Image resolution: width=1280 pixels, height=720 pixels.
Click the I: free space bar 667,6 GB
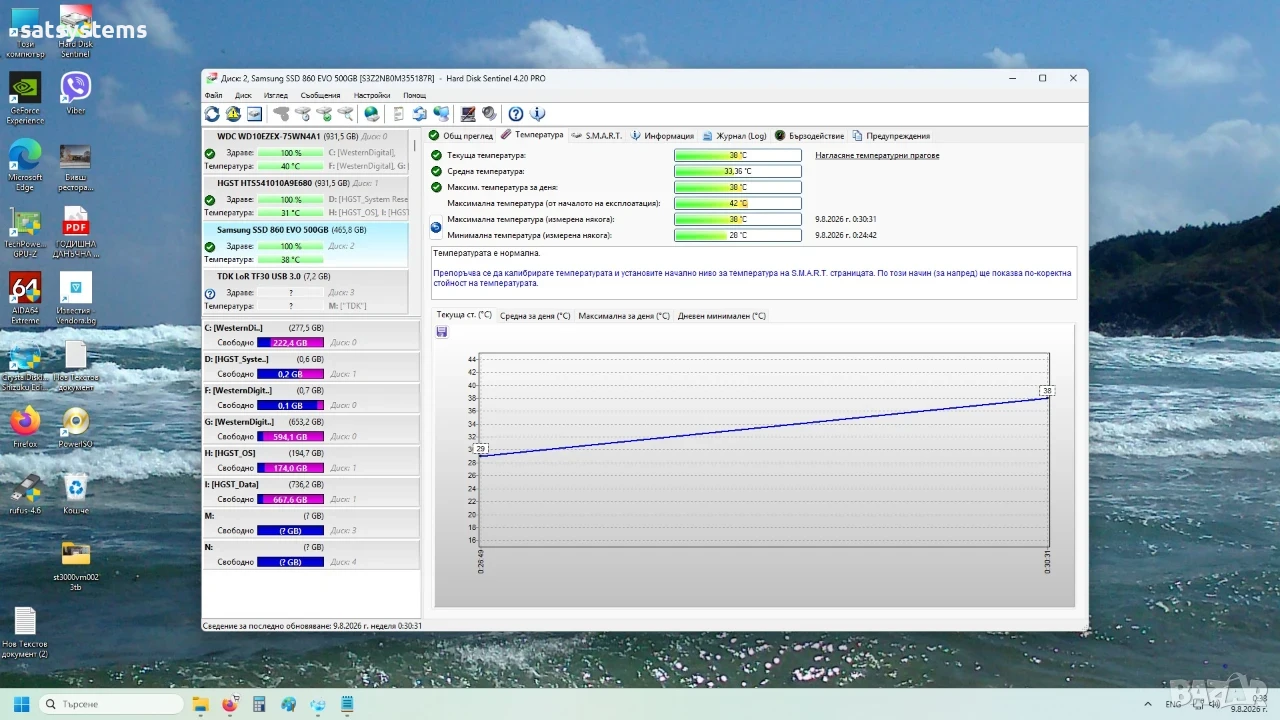290,499
